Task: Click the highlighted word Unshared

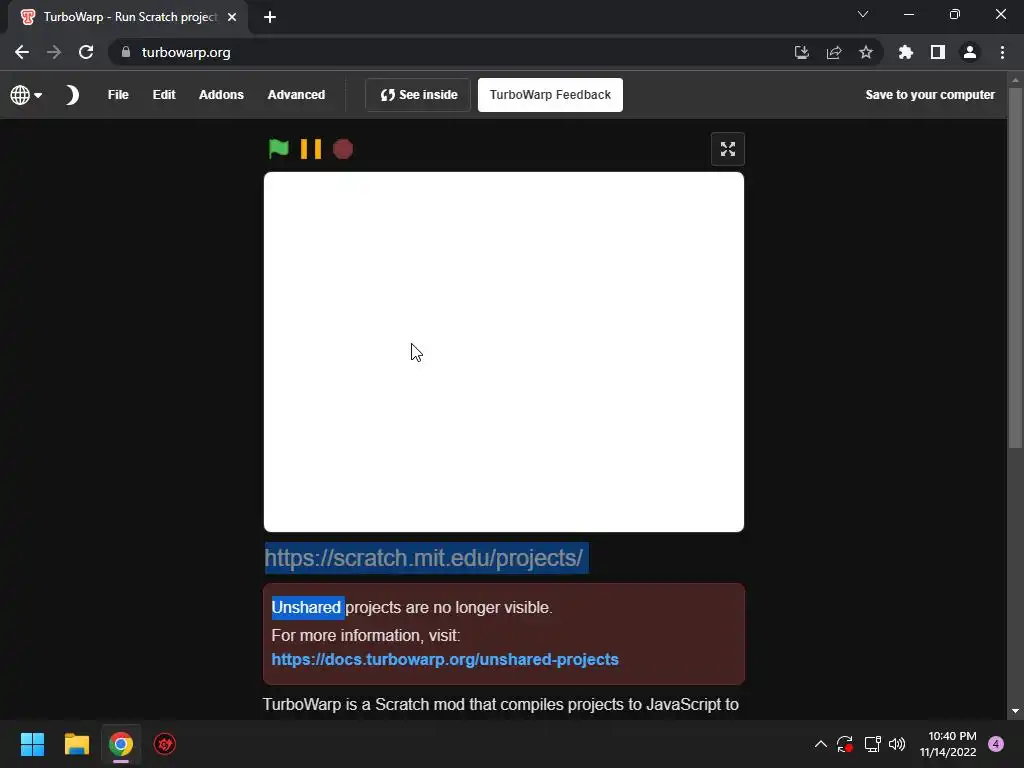Action: 306,607
